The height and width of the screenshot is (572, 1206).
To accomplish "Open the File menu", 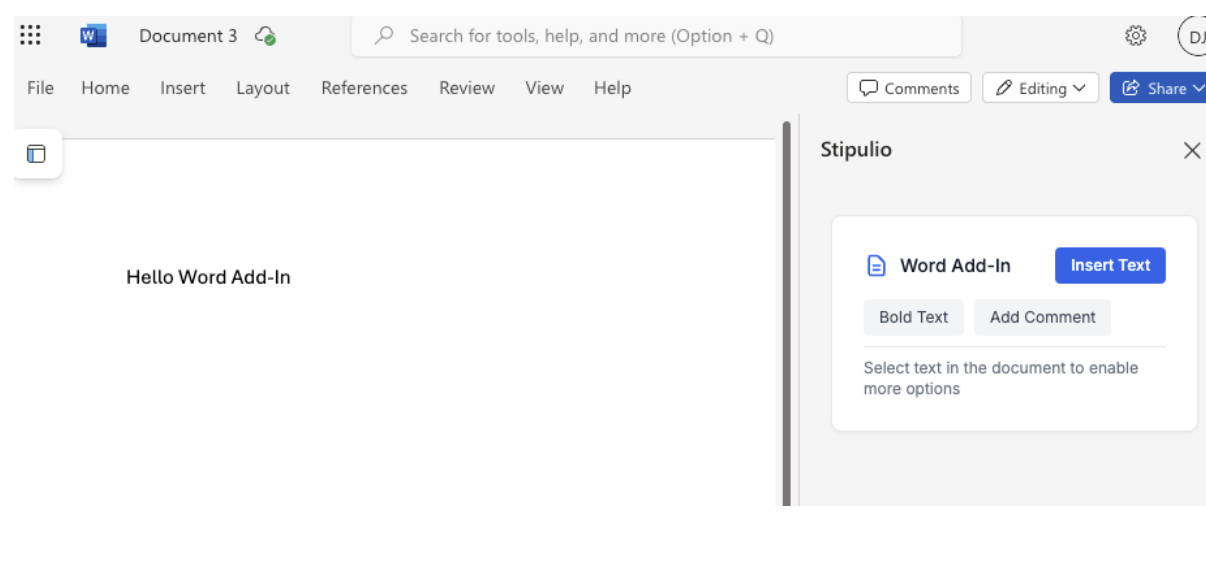I will (x=40, y=88).
